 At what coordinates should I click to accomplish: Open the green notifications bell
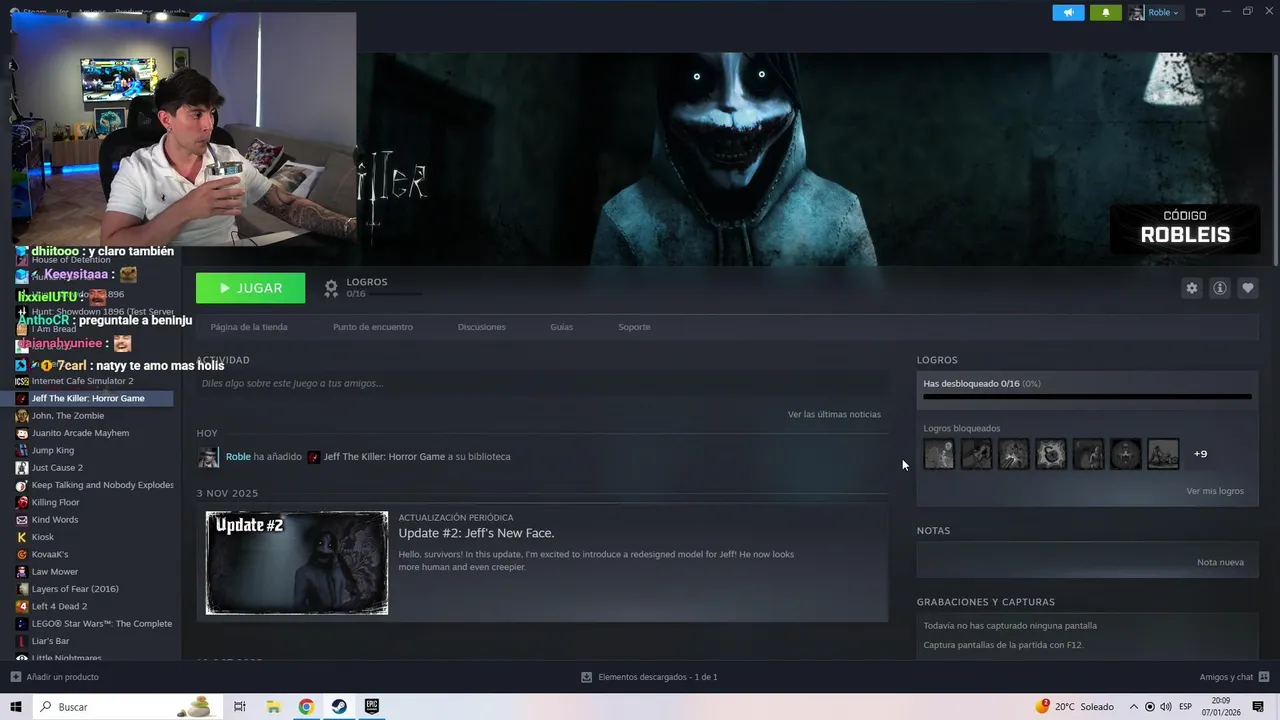click(x=1106, y=12)
